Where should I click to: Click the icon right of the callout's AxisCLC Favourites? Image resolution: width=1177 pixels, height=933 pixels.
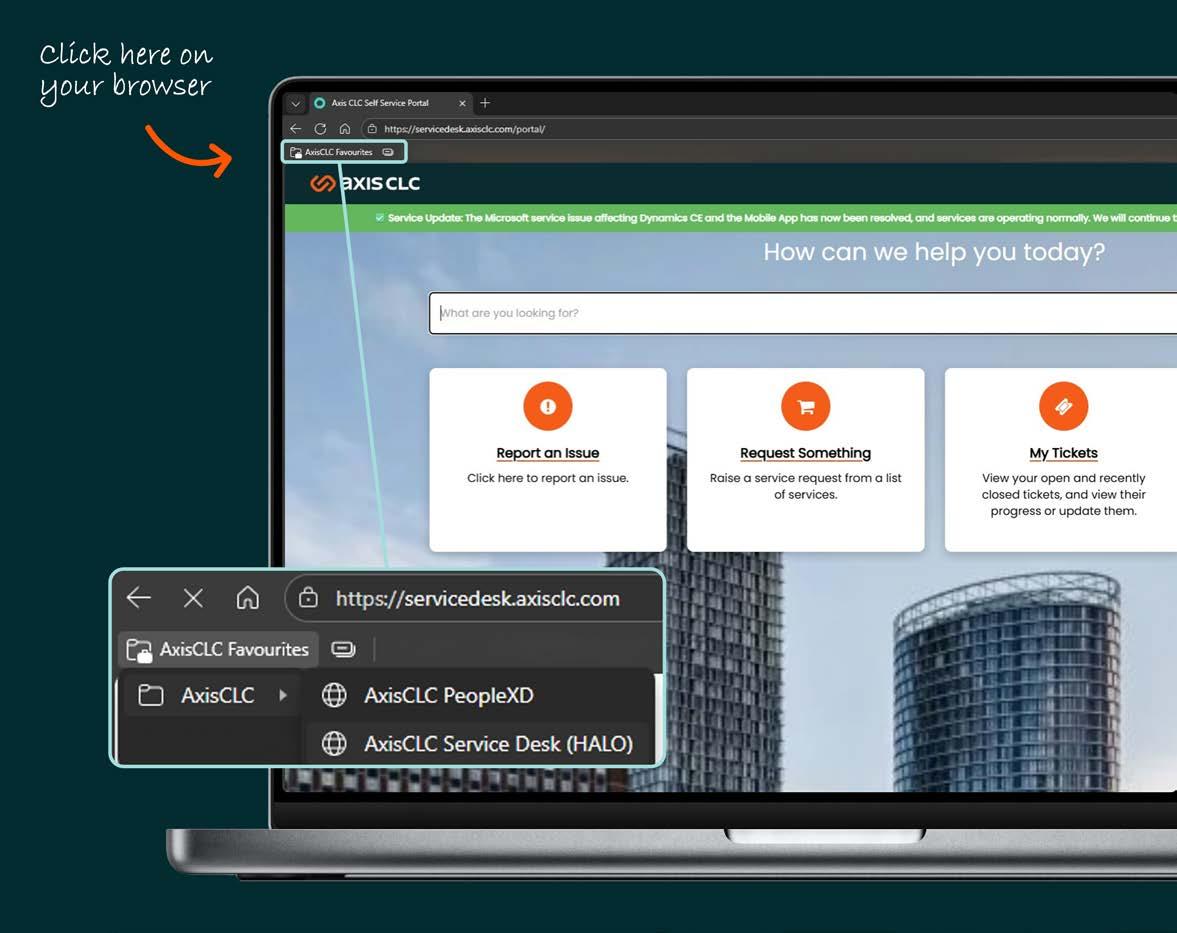(x=343, y=649)
